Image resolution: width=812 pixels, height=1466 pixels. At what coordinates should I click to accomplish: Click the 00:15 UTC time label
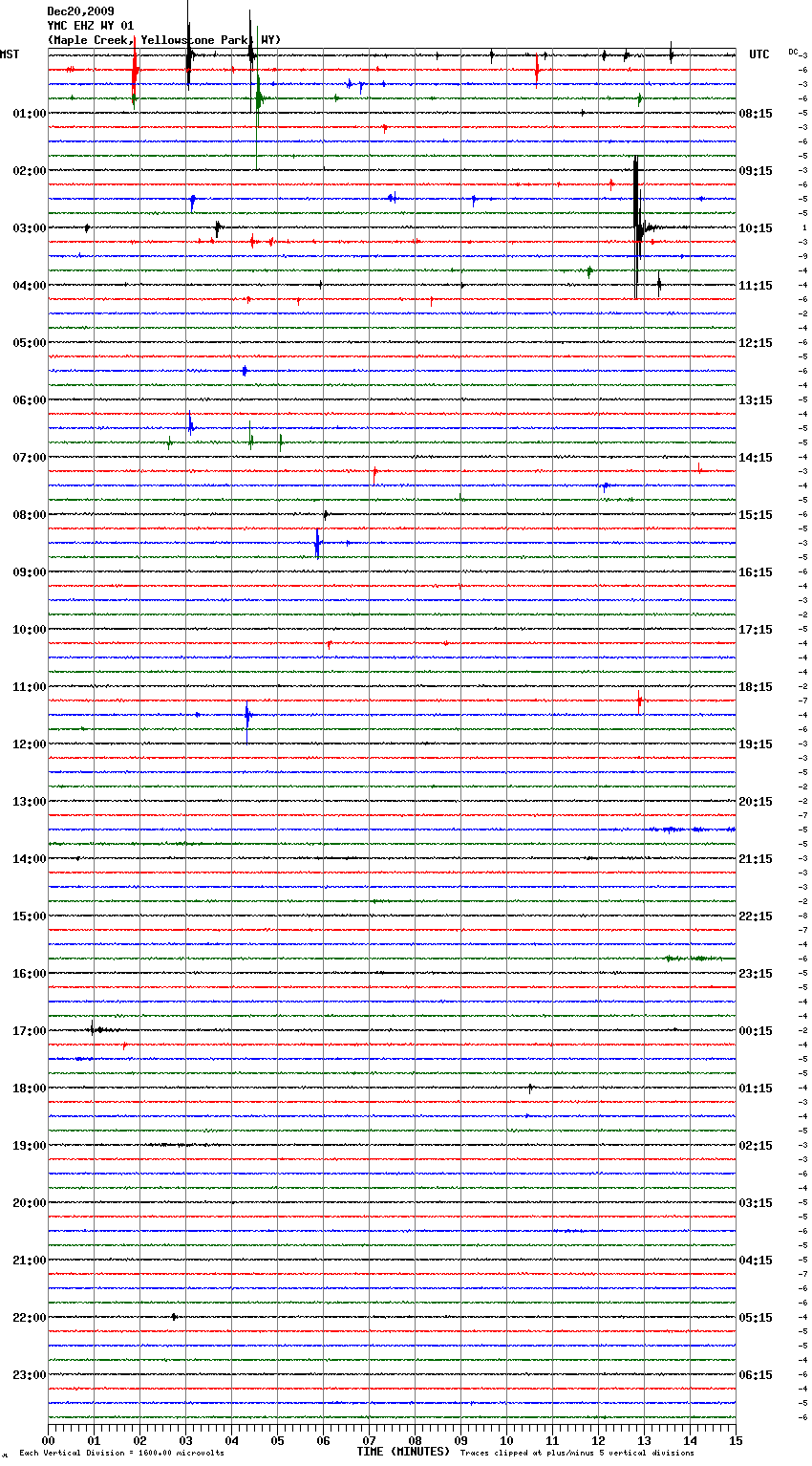pos(756,1031)
